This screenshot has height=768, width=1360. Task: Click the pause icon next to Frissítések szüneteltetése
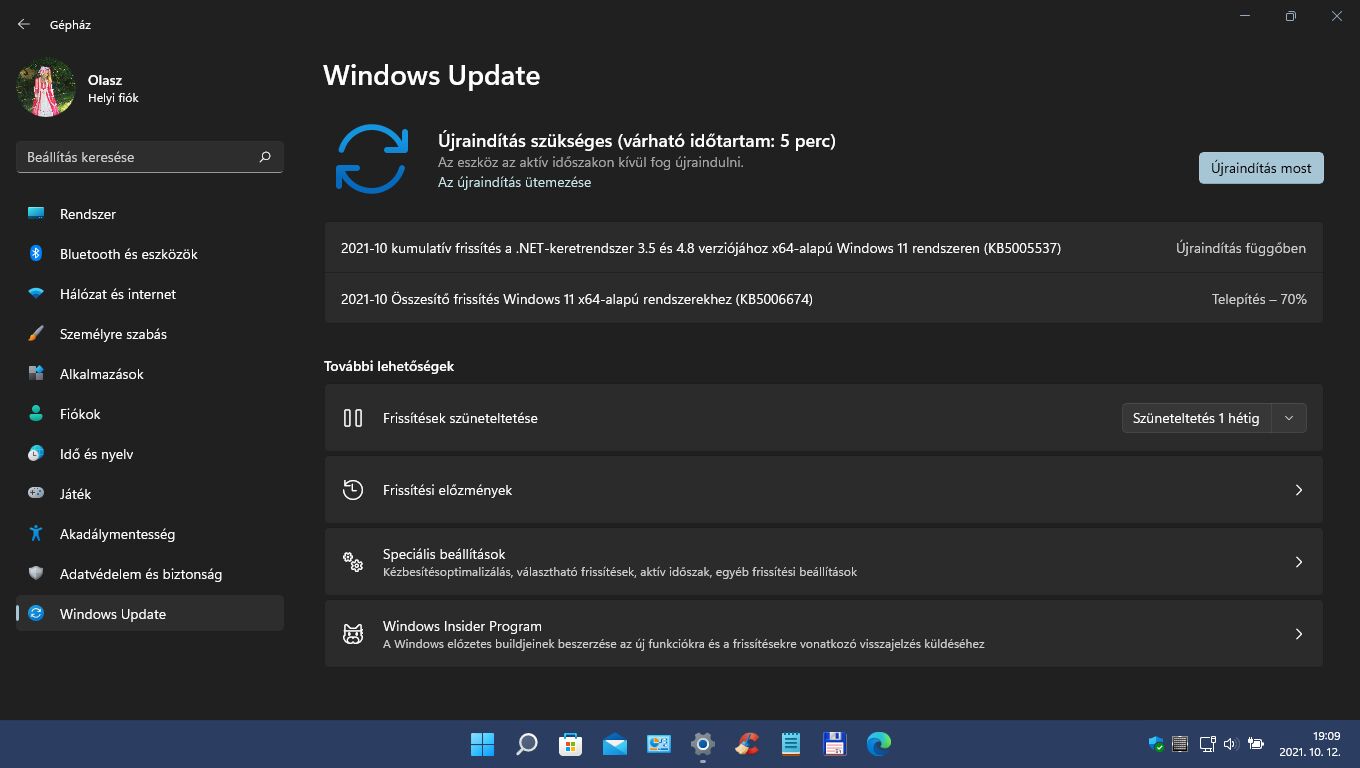tap(353, 418)
